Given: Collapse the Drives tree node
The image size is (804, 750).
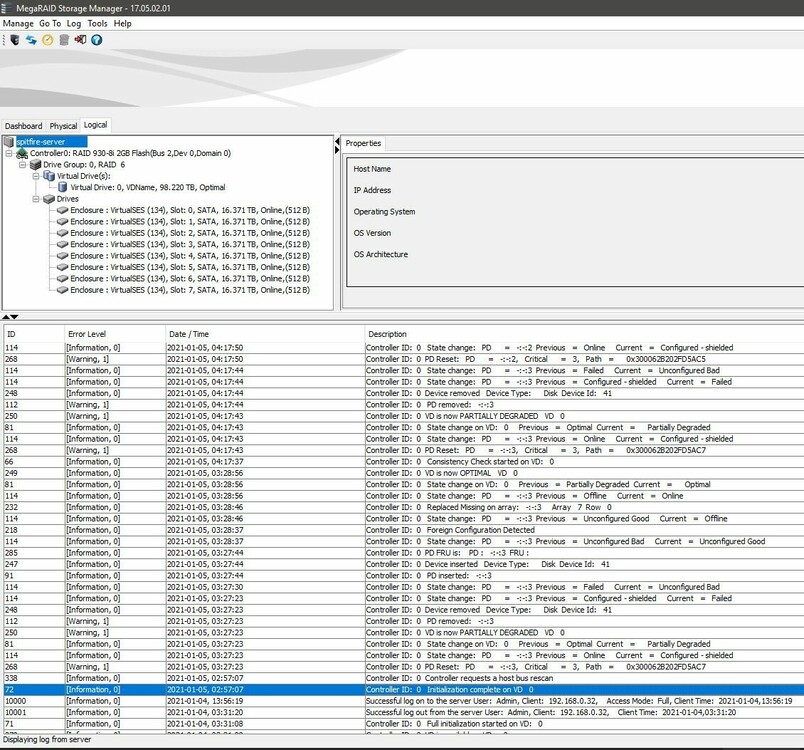Looking at the screenshot, I should pos(35,199).
